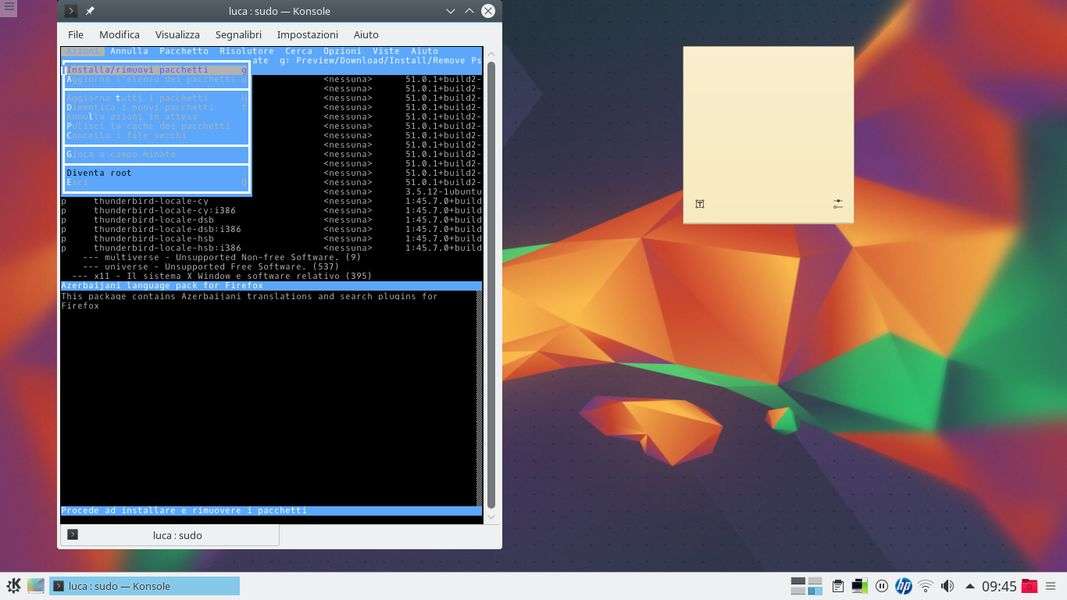Switch desktops using the pager widget
The width and height of the screenshot is (1067, 600).
(x=807, y=586)
